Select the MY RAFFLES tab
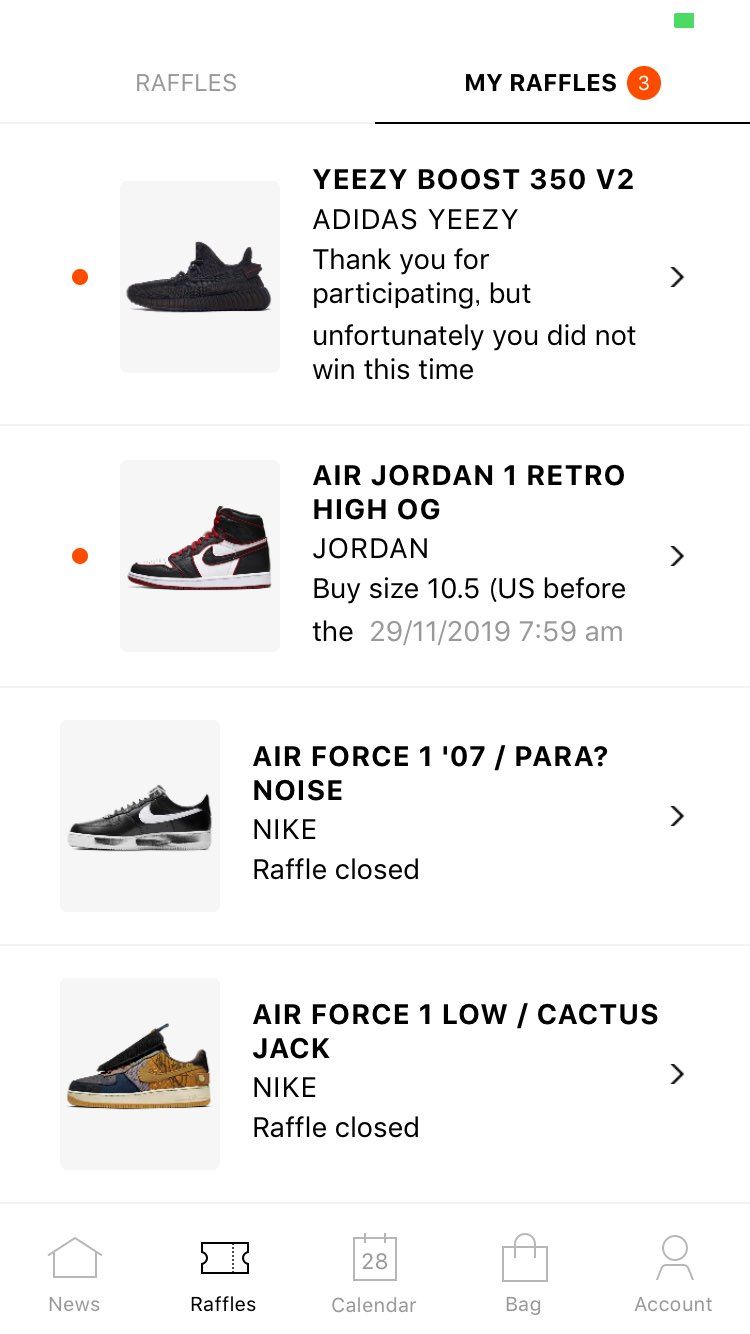This screenshot has width=750, height=1334. tap(541, 83)
